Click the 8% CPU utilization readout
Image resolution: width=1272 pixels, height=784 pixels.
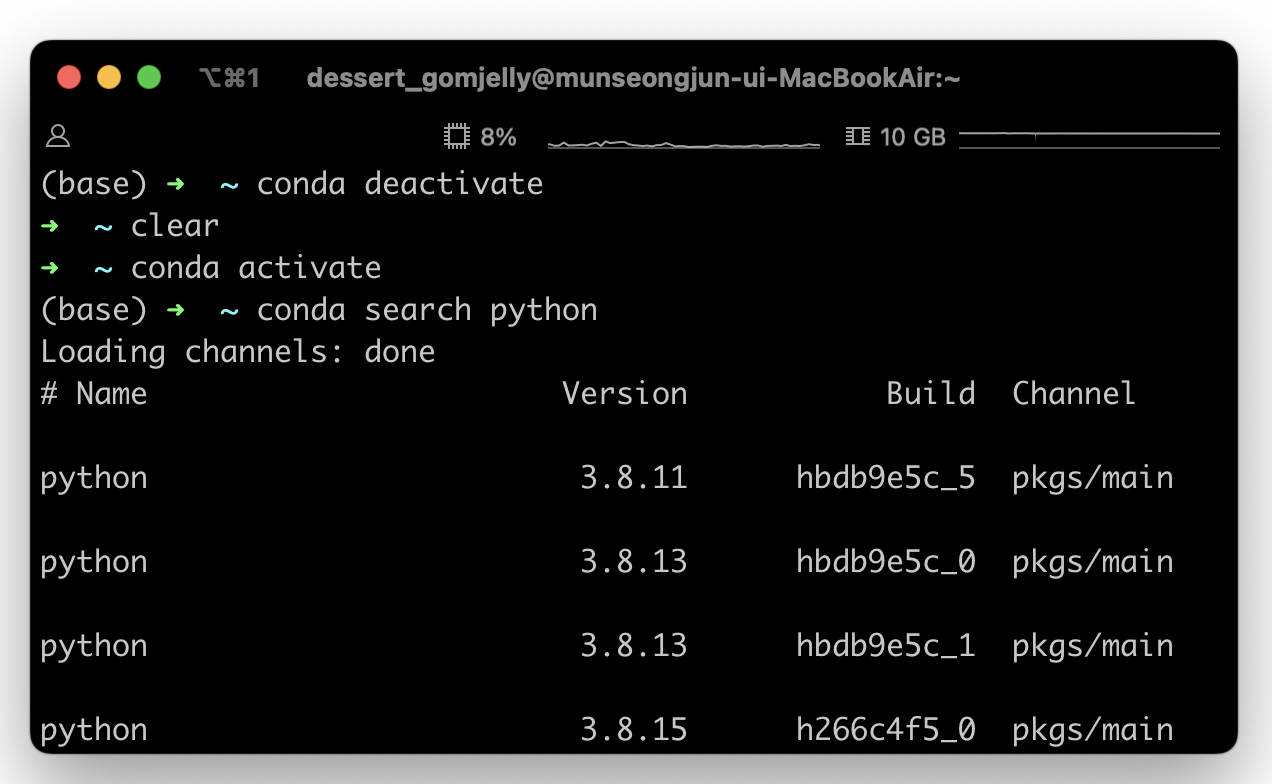[498, 137]
